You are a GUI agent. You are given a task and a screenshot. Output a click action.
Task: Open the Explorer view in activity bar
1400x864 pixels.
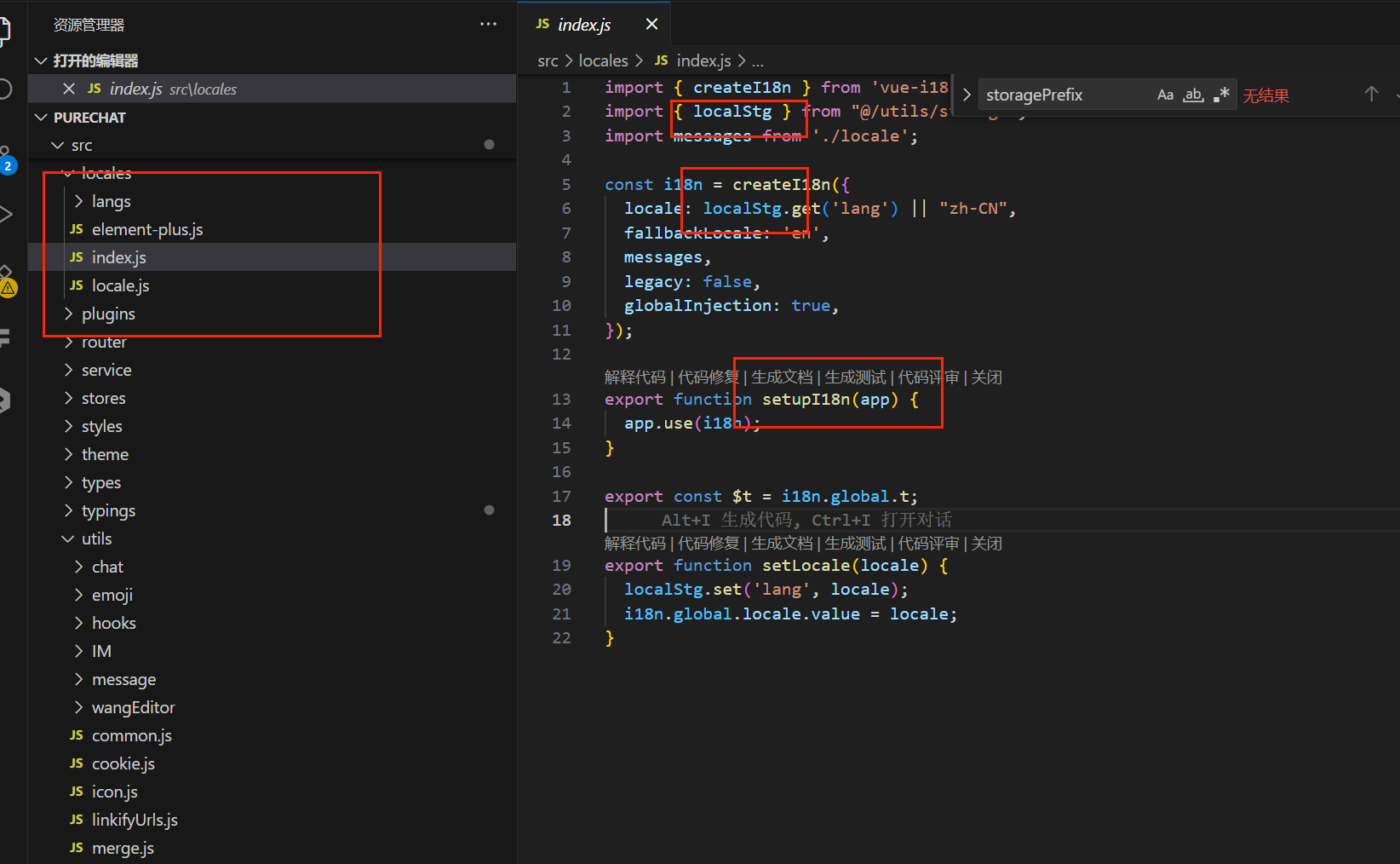point(5,31)
